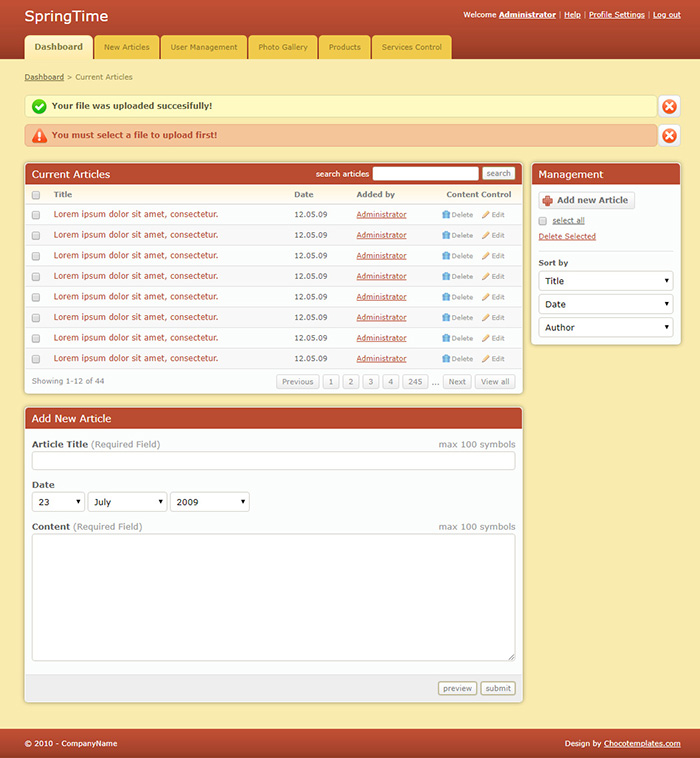
Task: Open the July month dropdown
Action: point(128,502)
